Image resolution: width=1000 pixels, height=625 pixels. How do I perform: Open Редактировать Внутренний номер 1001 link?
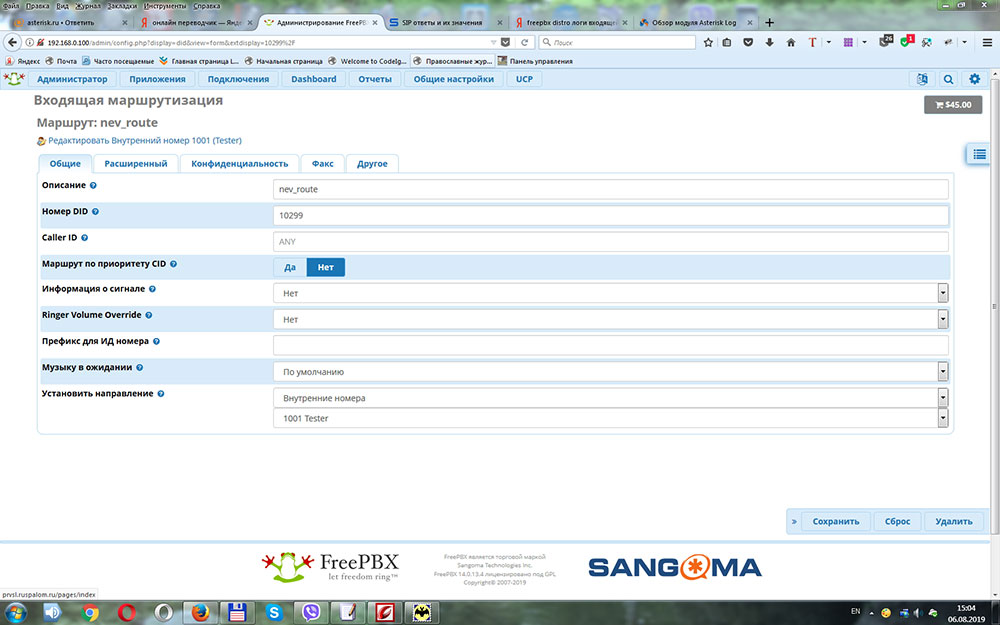[x=145, y=141]
